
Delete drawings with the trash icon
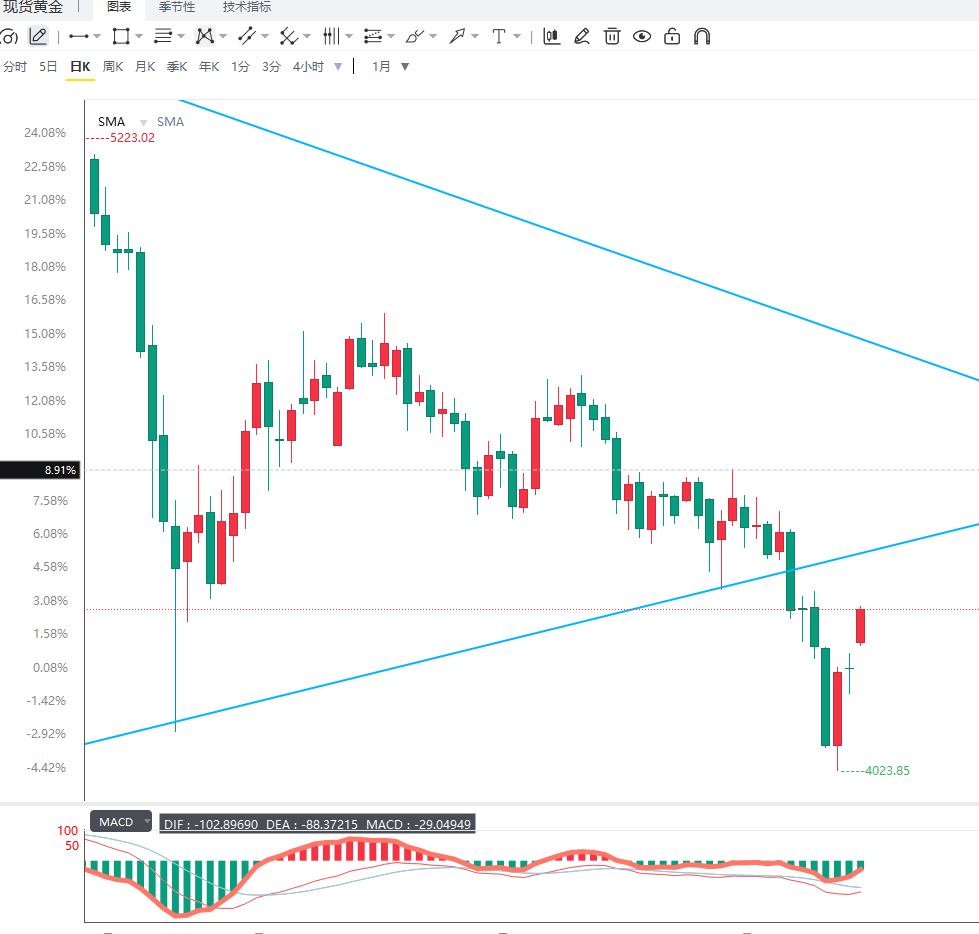pyautogui.click(x=612, y=36)
